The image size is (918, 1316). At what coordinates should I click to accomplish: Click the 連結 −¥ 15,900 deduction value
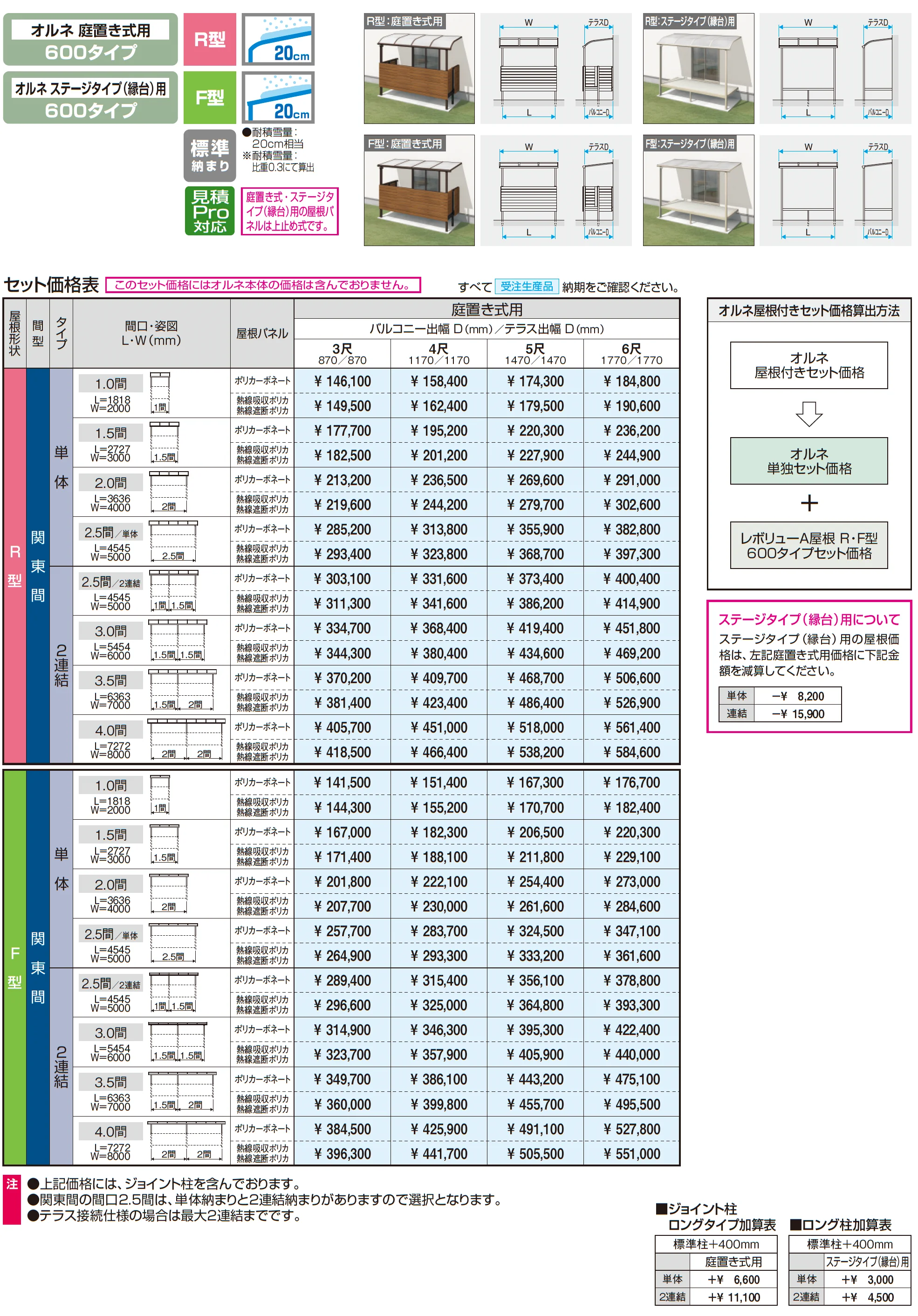point(798,713)
